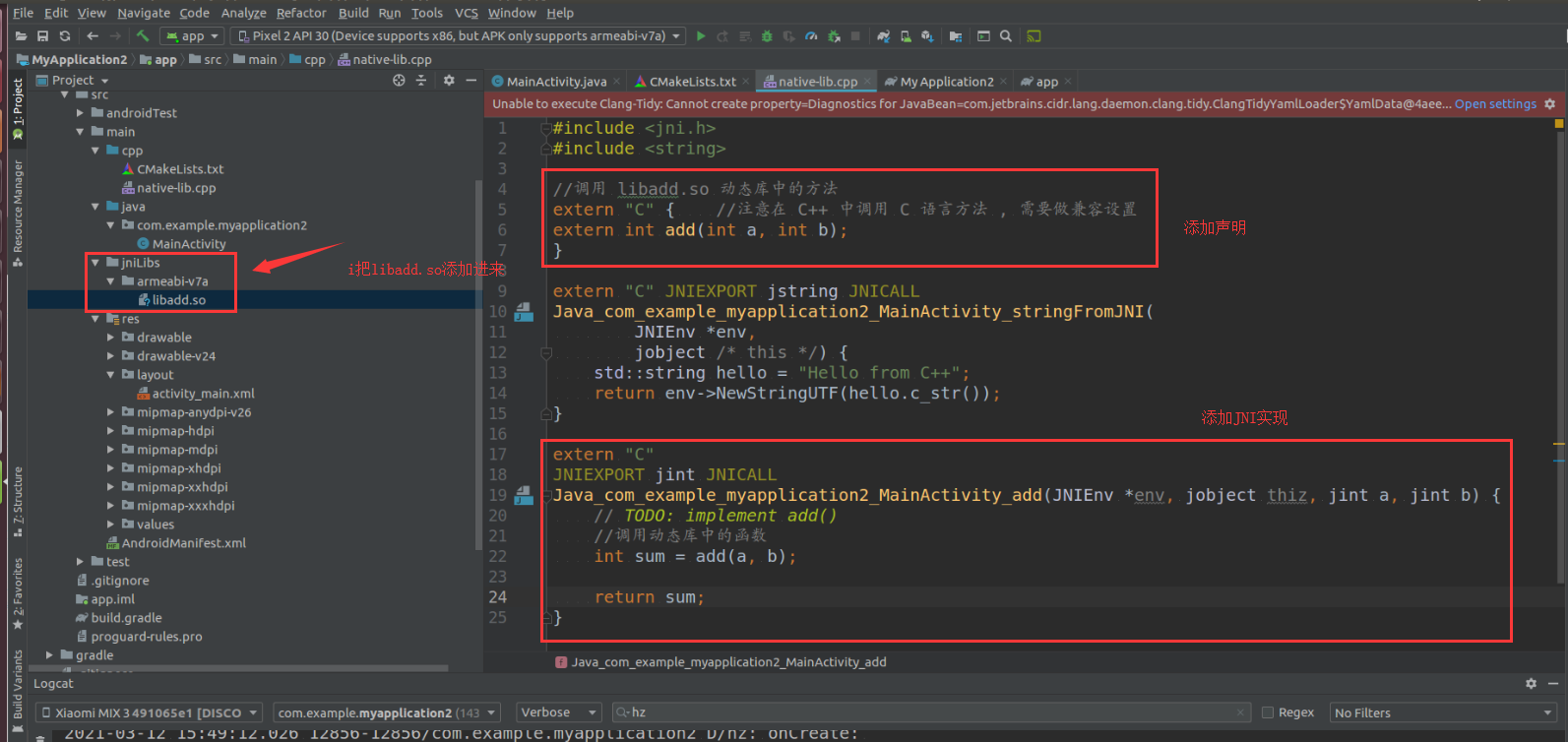The image size is (1568, 742).
Task: Click the Synchronize files icon
Action: tap(65, 36)
